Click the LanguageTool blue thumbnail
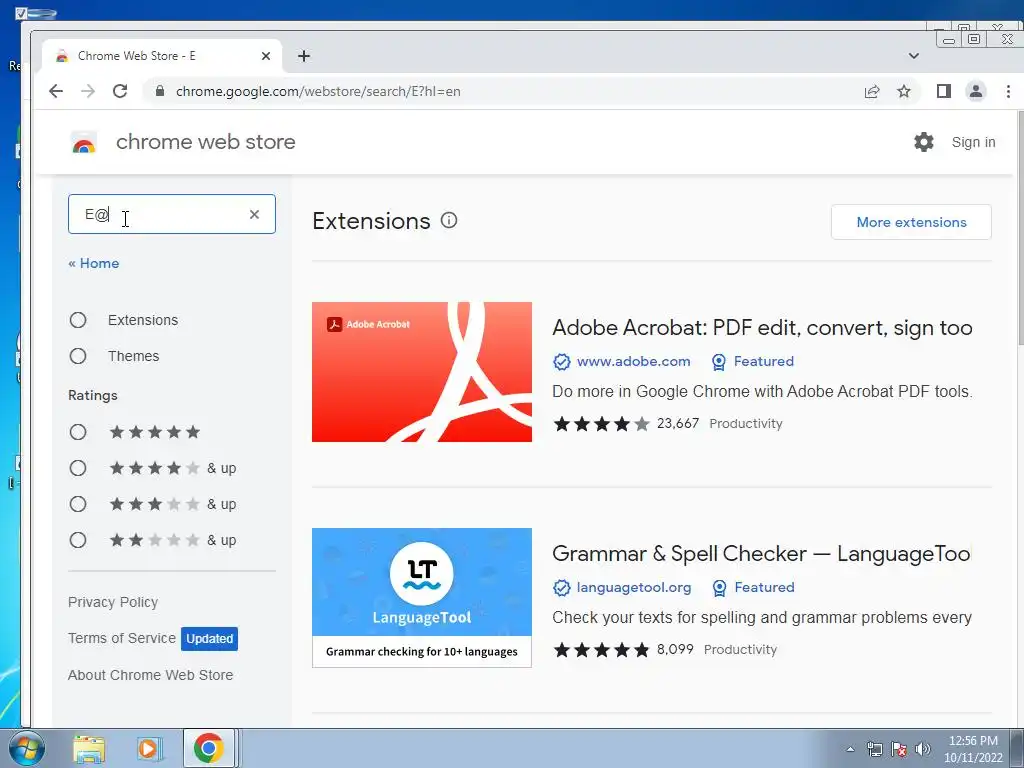The width and height of the screenshot is (1024, 768). click(422, 598)
